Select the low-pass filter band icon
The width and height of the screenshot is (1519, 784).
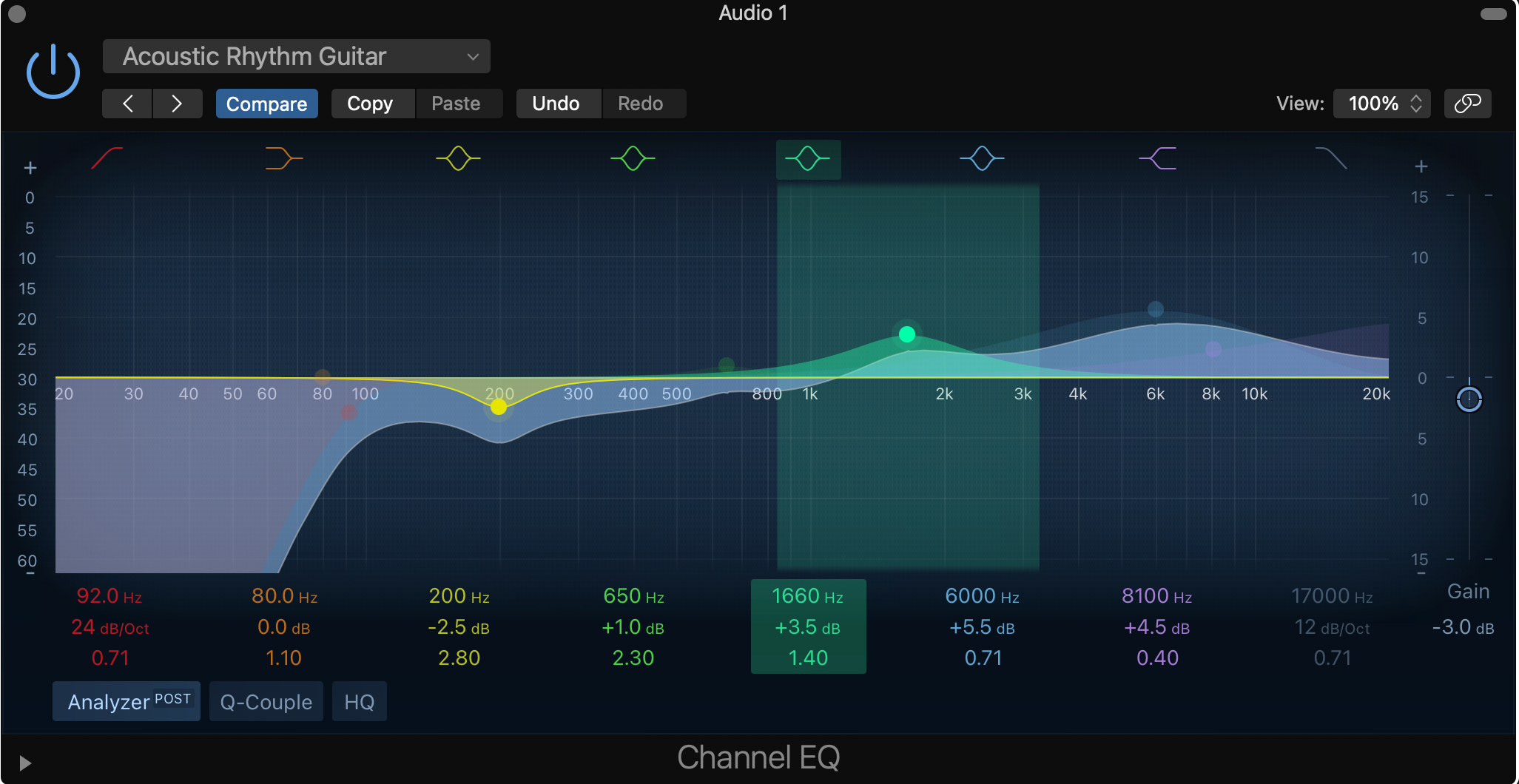1332,158
